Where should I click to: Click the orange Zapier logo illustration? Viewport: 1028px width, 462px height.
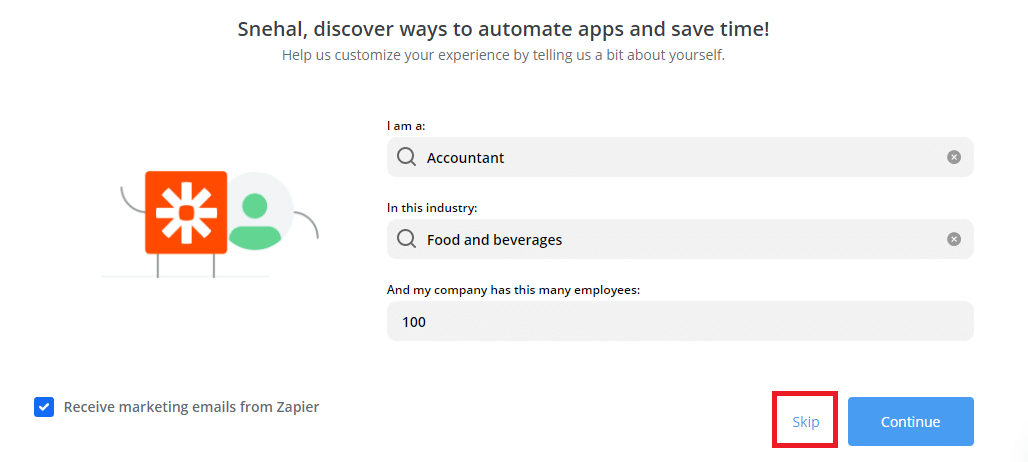click(x=186, y=212)
